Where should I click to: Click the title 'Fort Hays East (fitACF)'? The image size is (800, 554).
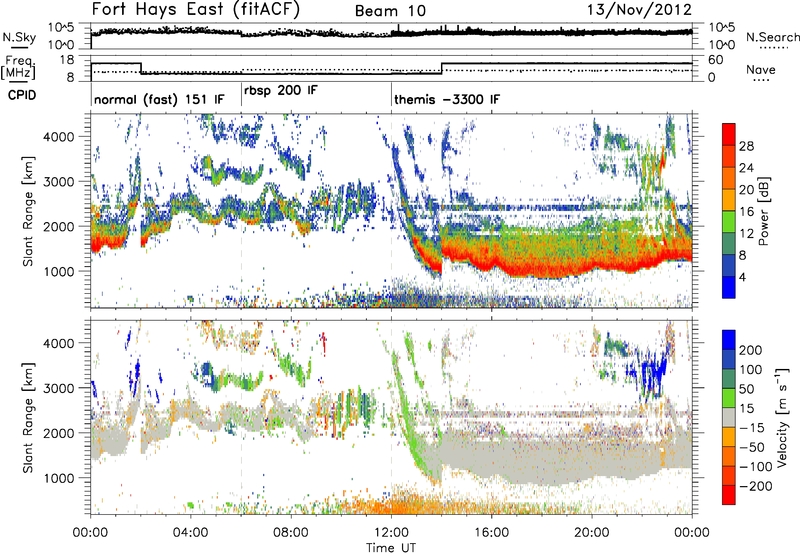[195, 10]
